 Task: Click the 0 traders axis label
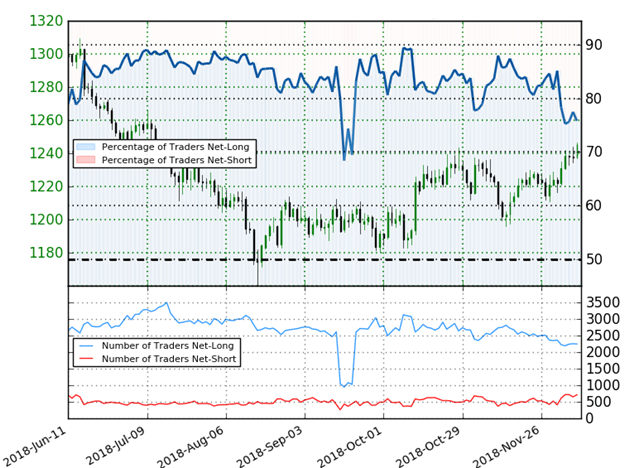pyautogui.click(x=589, y=419)
